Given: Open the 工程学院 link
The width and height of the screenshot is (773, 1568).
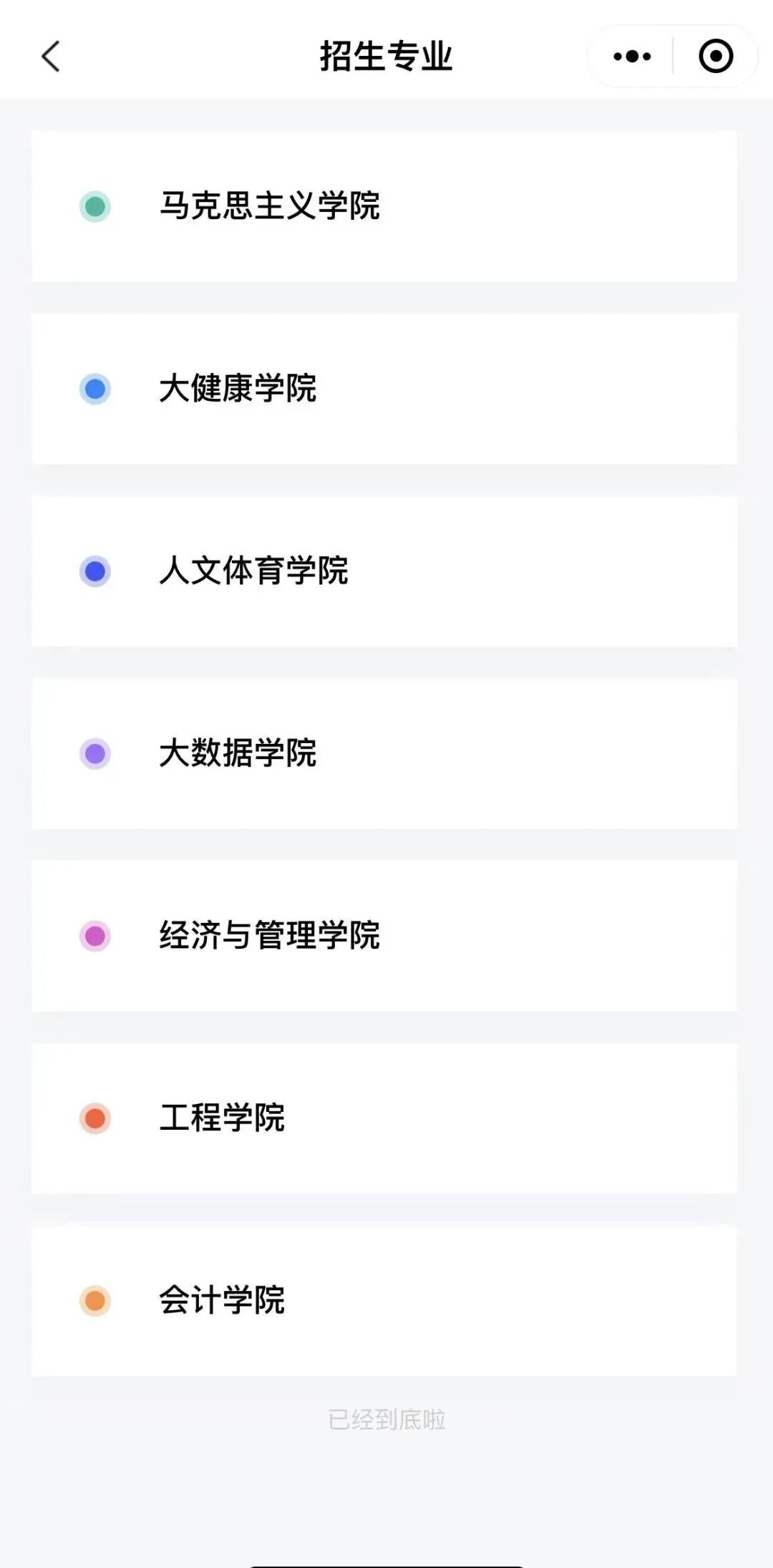Looking at the screenshot, I should coord(222,1118).
